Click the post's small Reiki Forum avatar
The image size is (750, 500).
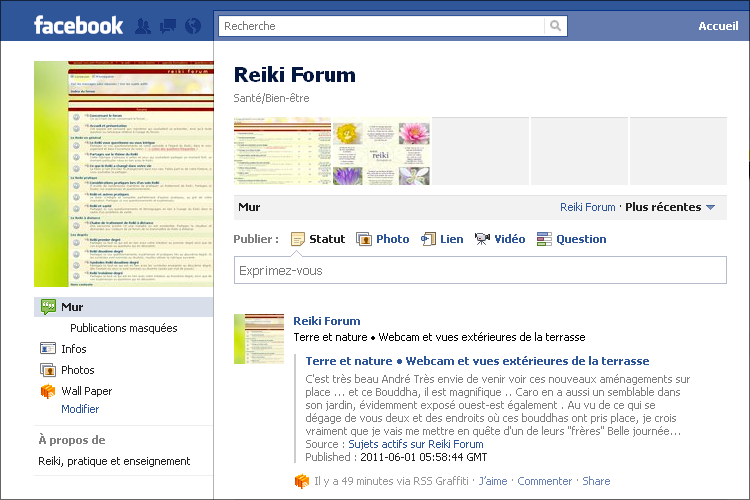259,339
